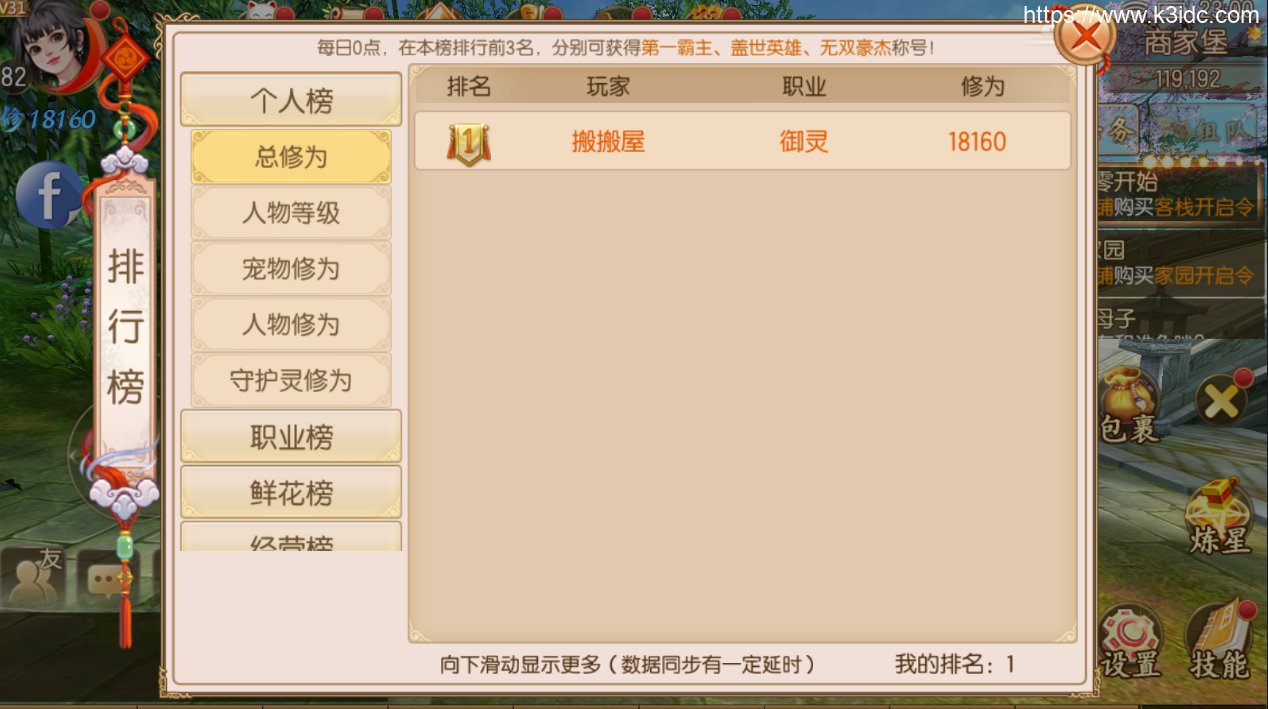Expand the 鲜花榜 category

[291, 493]
